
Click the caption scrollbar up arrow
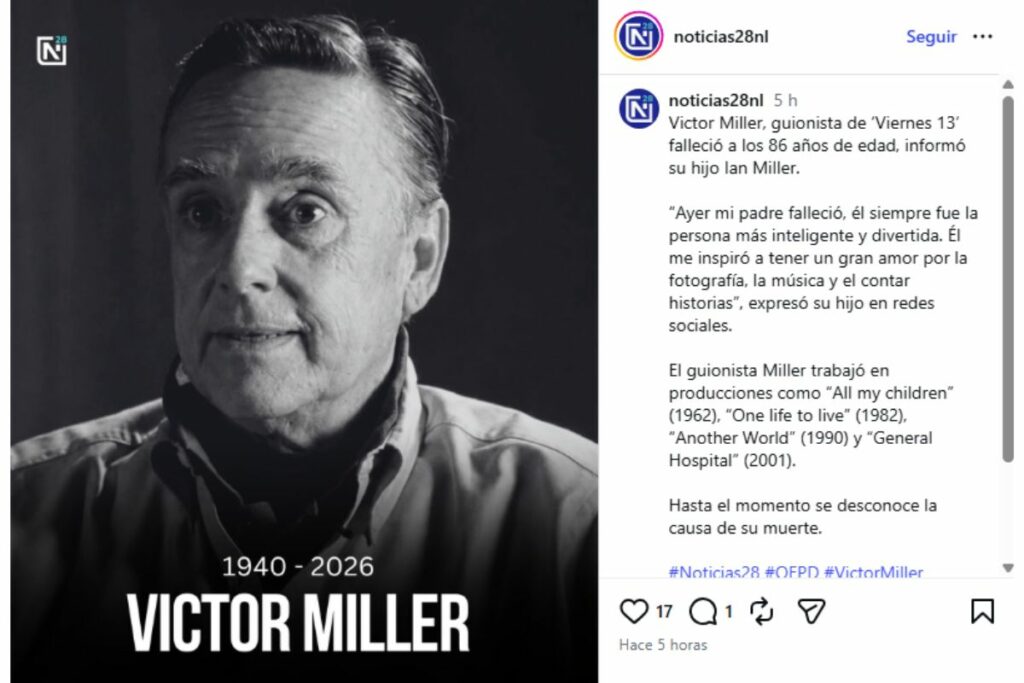coord(1008,84)
